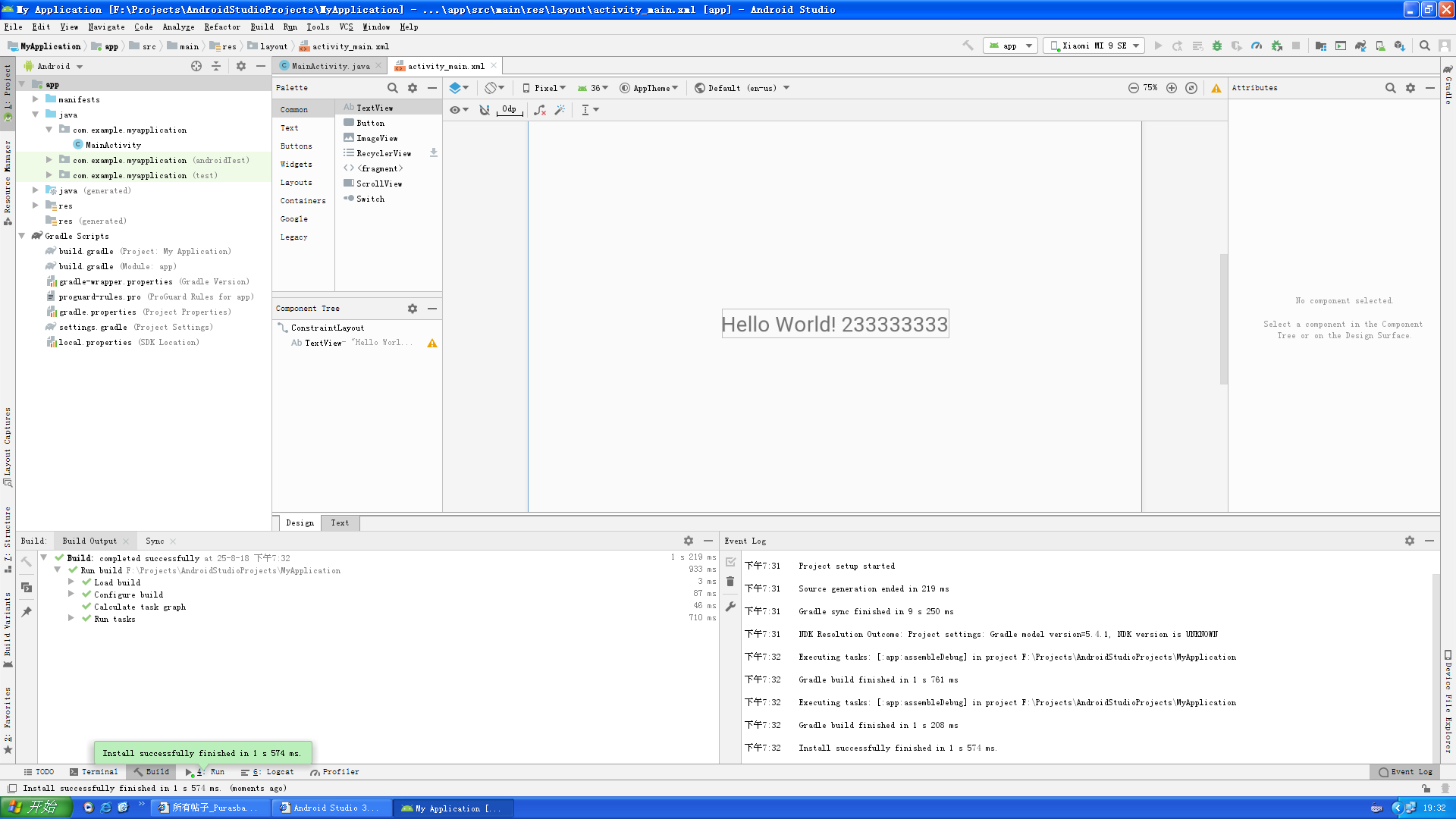The height and width of the screenshot is (819, 1456).
Task: Click the layout warnings triangle icon
Action: tap(1216, 88)
